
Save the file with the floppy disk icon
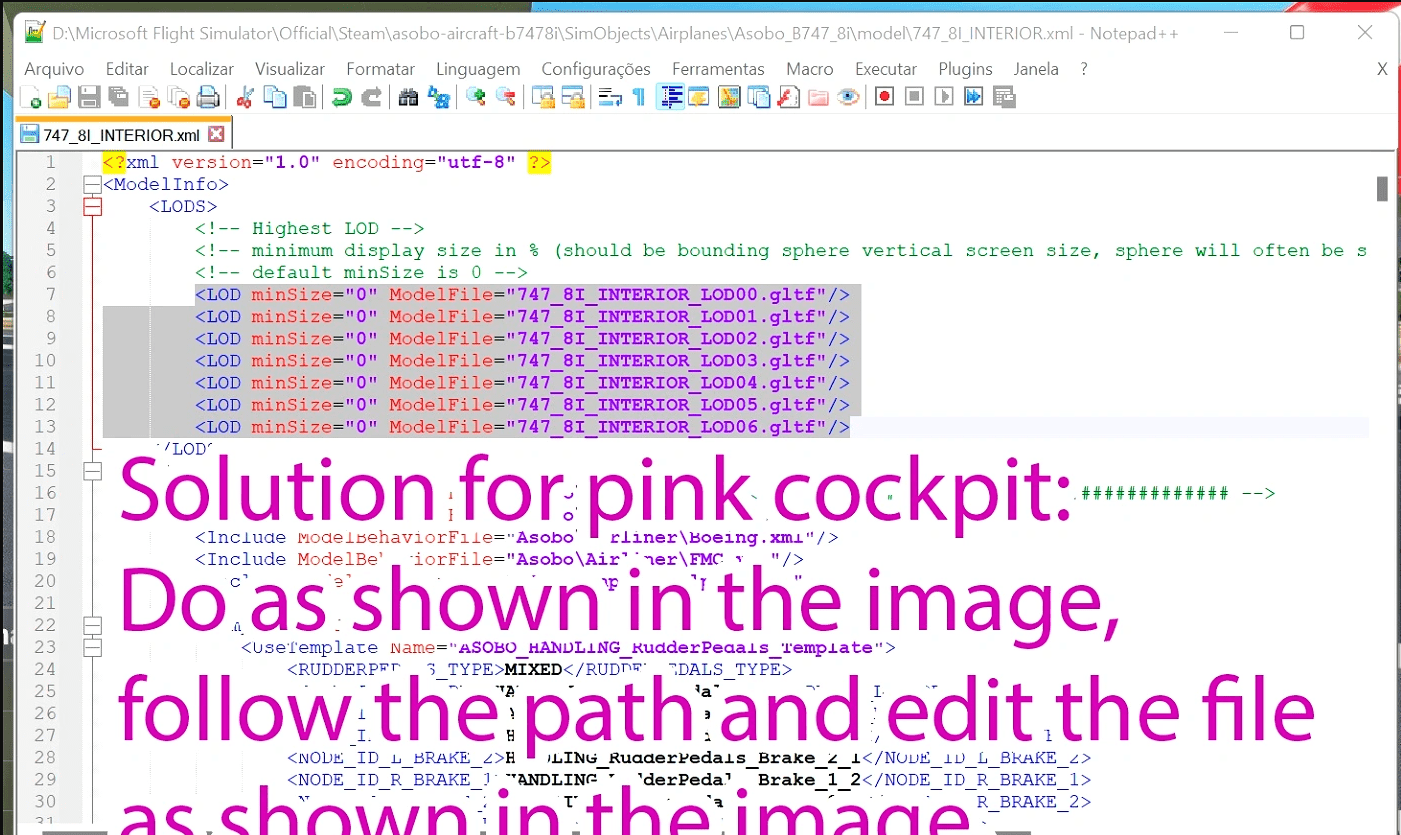[x=89, y=97]
